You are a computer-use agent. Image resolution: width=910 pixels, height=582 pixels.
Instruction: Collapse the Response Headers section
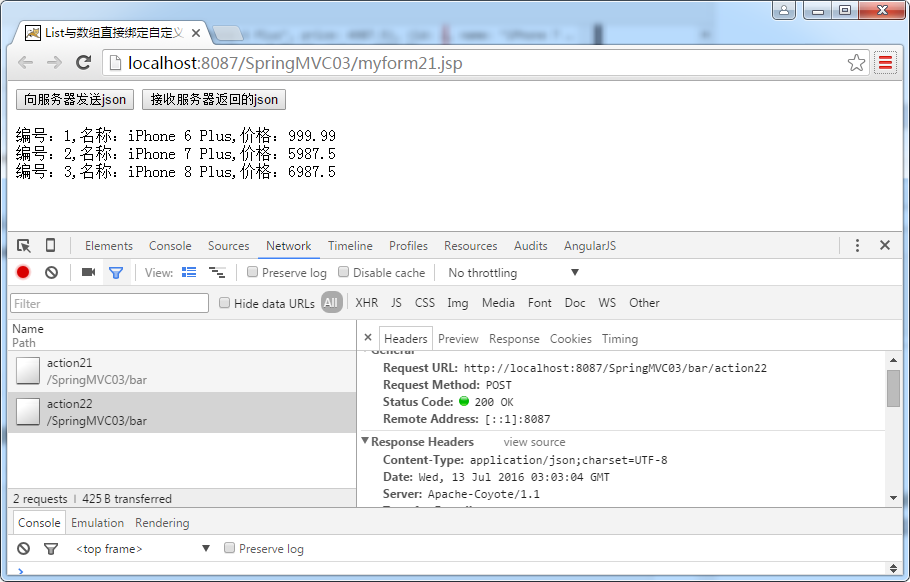click(x=365, y=441)
